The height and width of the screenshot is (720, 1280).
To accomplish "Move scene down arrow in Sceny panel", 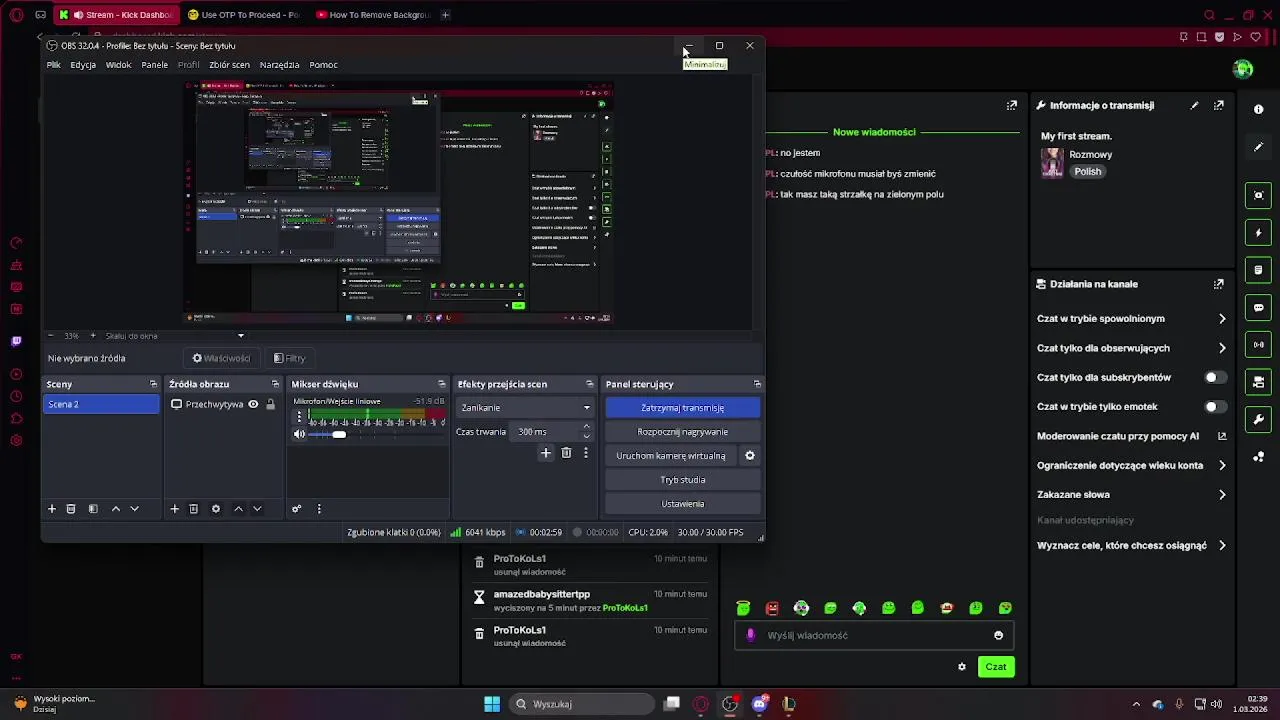I will 135,509.
